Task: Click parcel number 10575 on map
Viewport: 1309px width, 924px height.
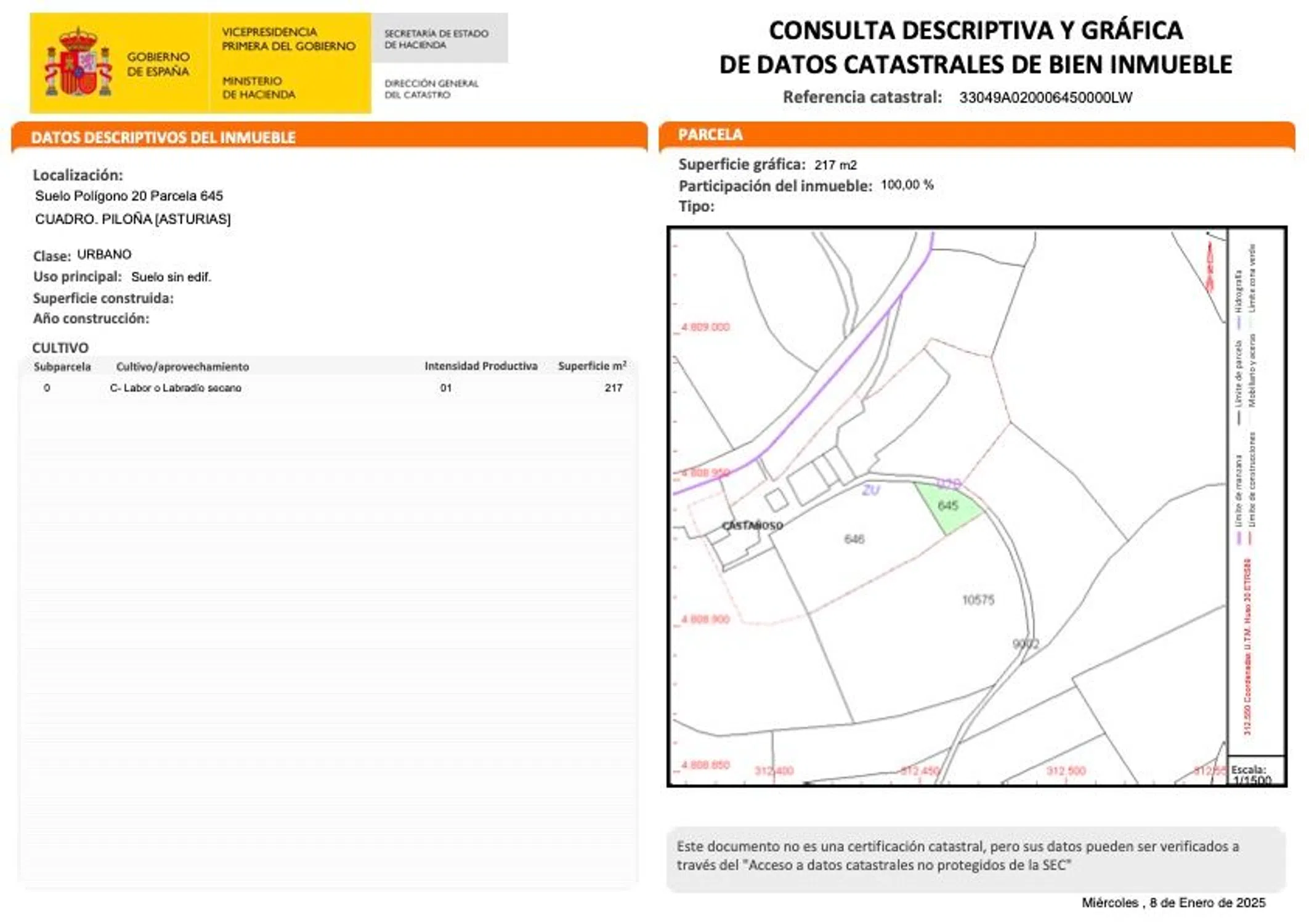Action: click(978, 599)
